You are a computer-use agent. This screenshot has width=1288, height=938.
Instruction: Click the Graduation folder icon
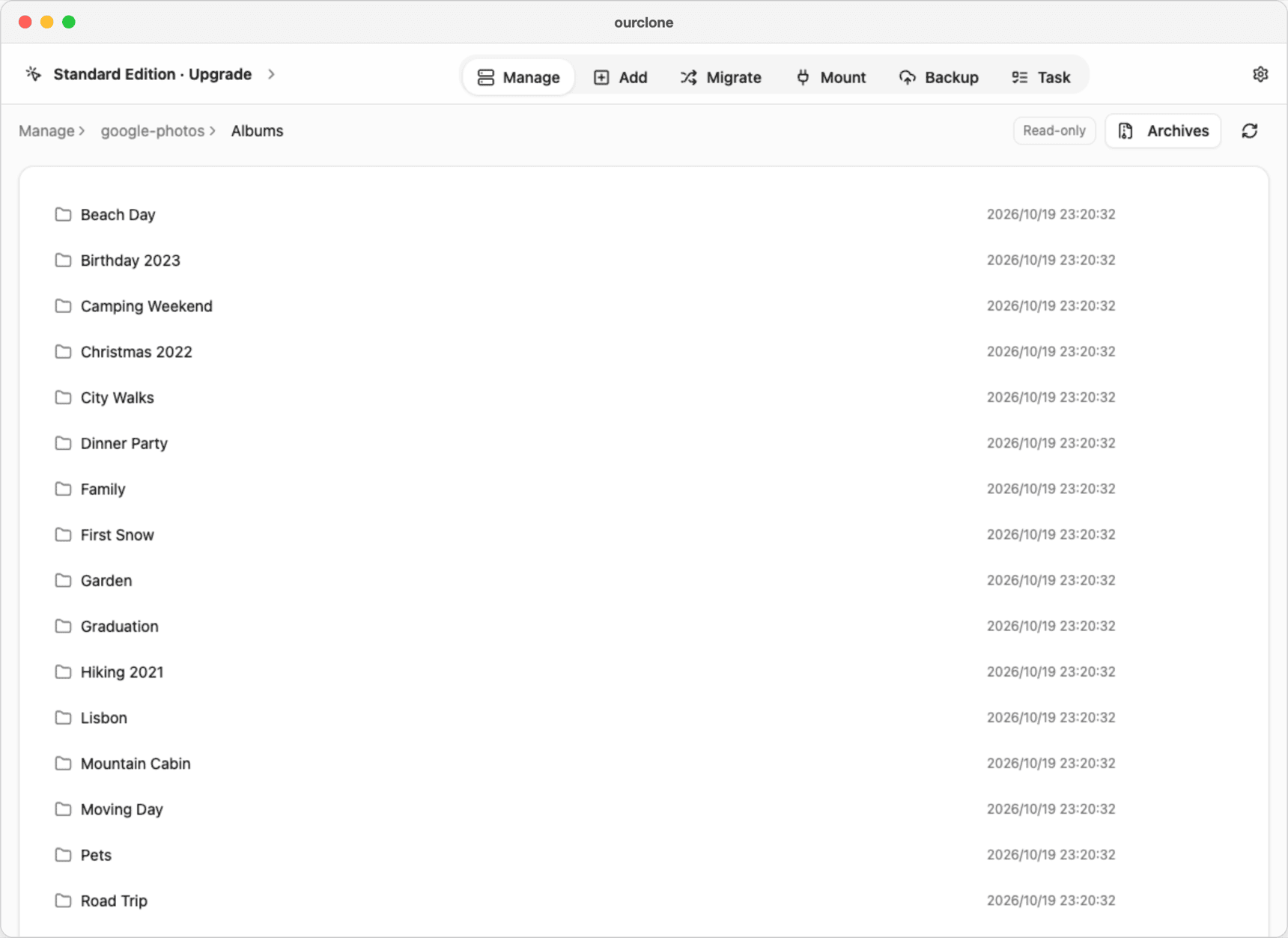point(63,626)
